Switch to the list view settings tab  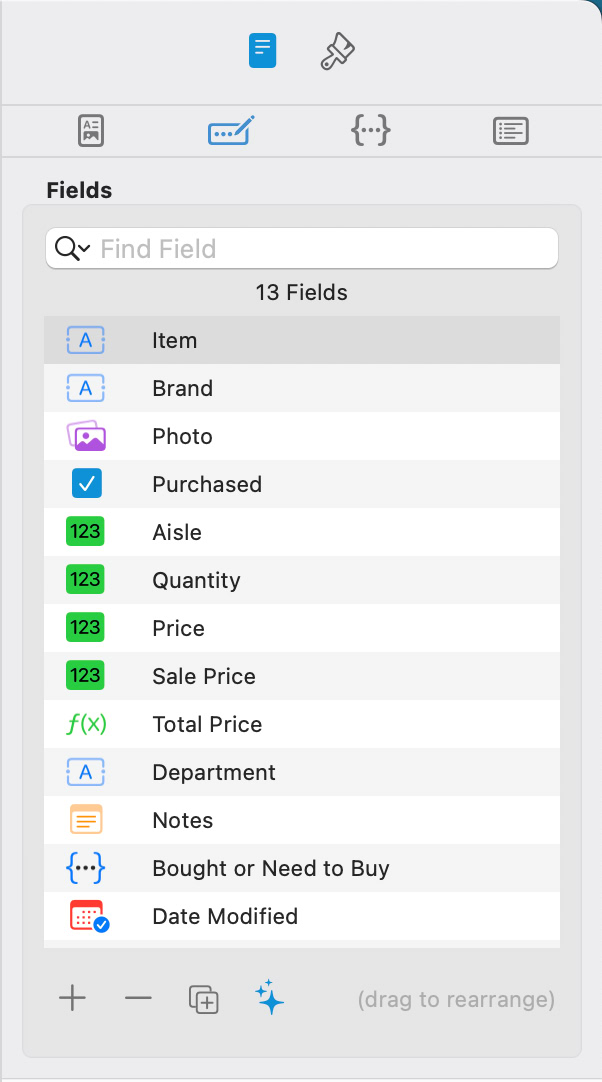[510, 131]
